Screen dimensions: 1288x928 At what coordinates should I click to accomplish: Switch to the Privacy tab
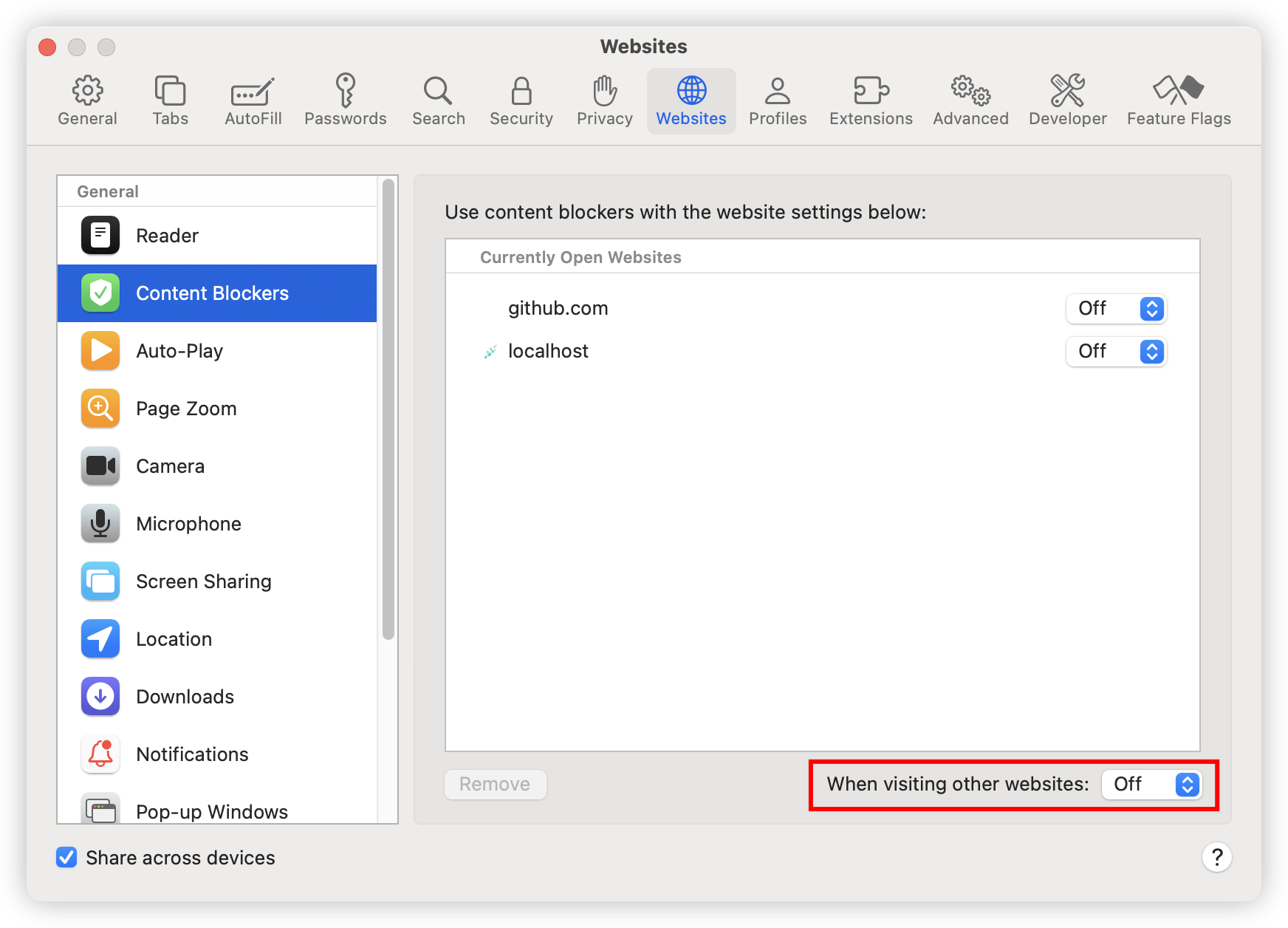[604, 101]
